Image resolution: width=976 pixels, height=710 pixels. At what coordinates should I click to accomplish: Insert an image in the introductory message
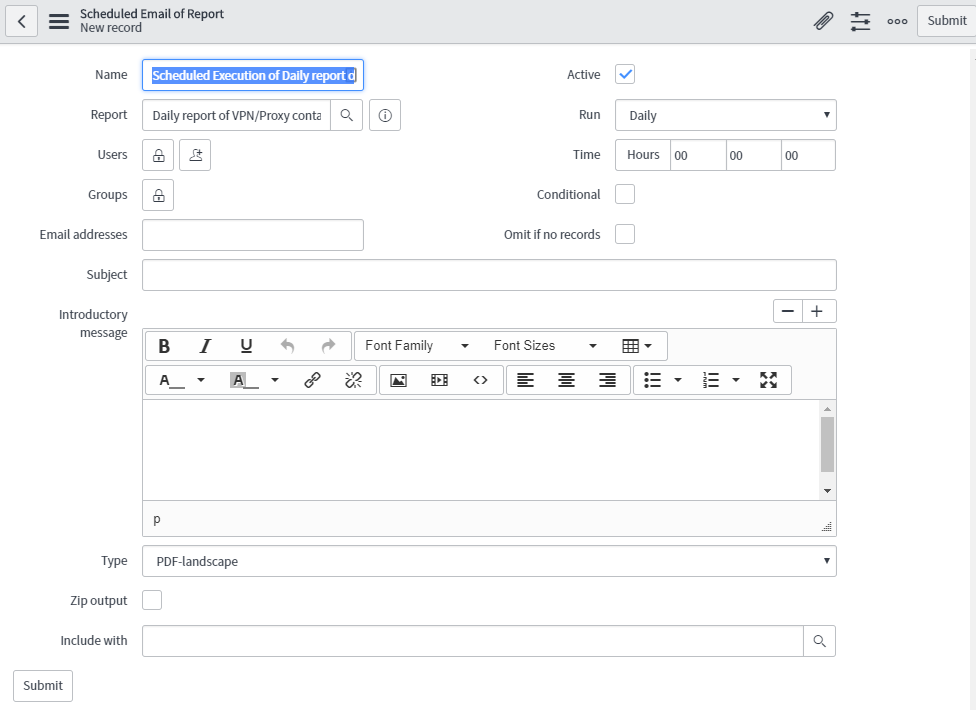tap(399, 379)
